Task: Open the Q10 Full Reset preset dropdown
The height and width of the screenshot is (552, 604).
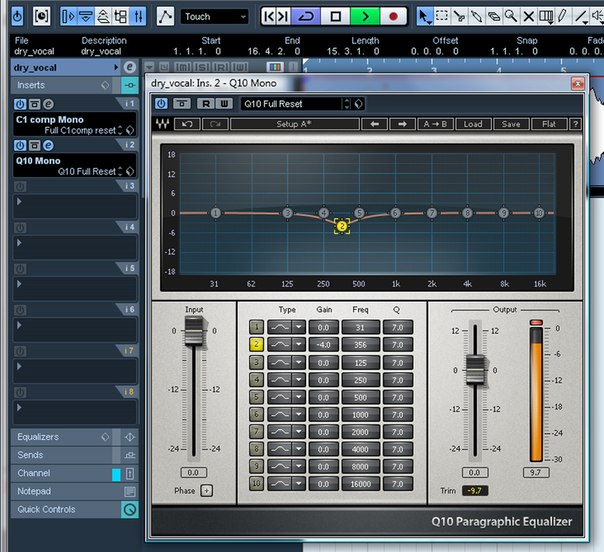Action: pos(292,104)
